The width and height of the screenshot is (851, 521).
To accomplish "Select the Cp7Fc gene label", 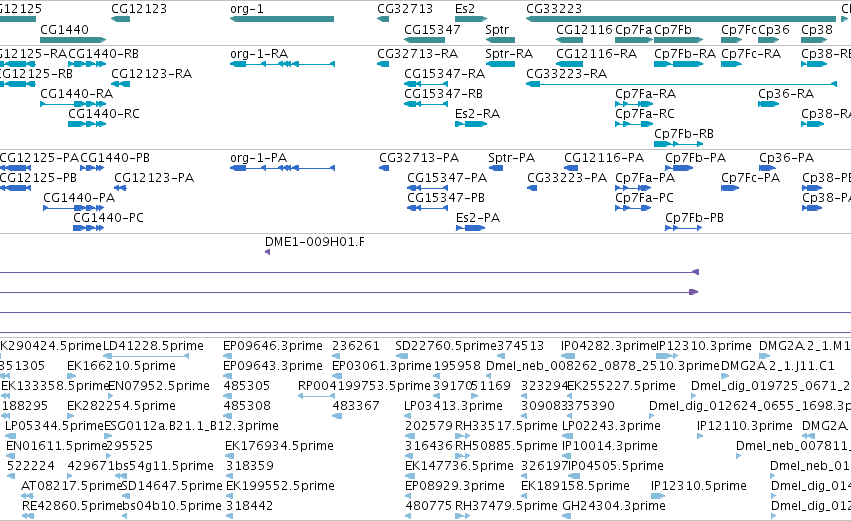I will pos(739,29).
